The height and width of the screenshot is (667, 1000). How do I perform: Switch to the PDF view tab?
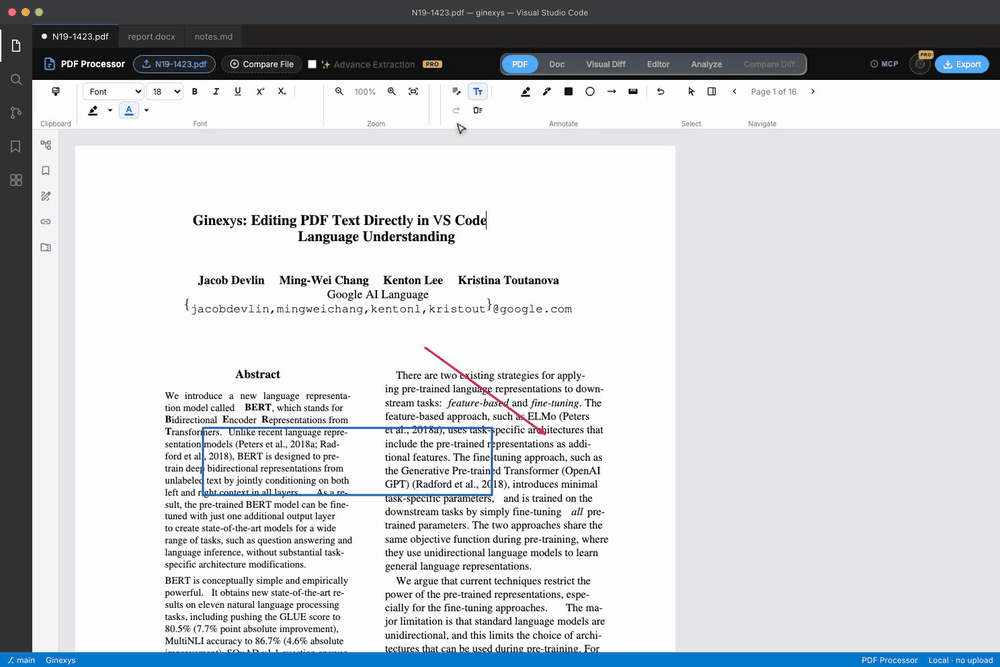pyautogui.click(x=520, y=64)
